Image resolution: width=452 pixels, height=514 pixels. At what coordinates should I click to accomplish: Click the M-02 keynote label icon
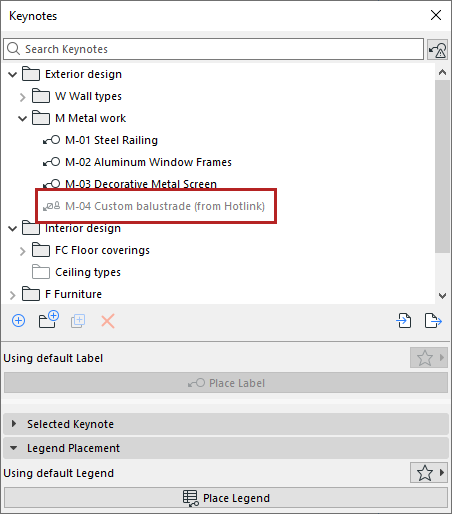coord(51,162)
